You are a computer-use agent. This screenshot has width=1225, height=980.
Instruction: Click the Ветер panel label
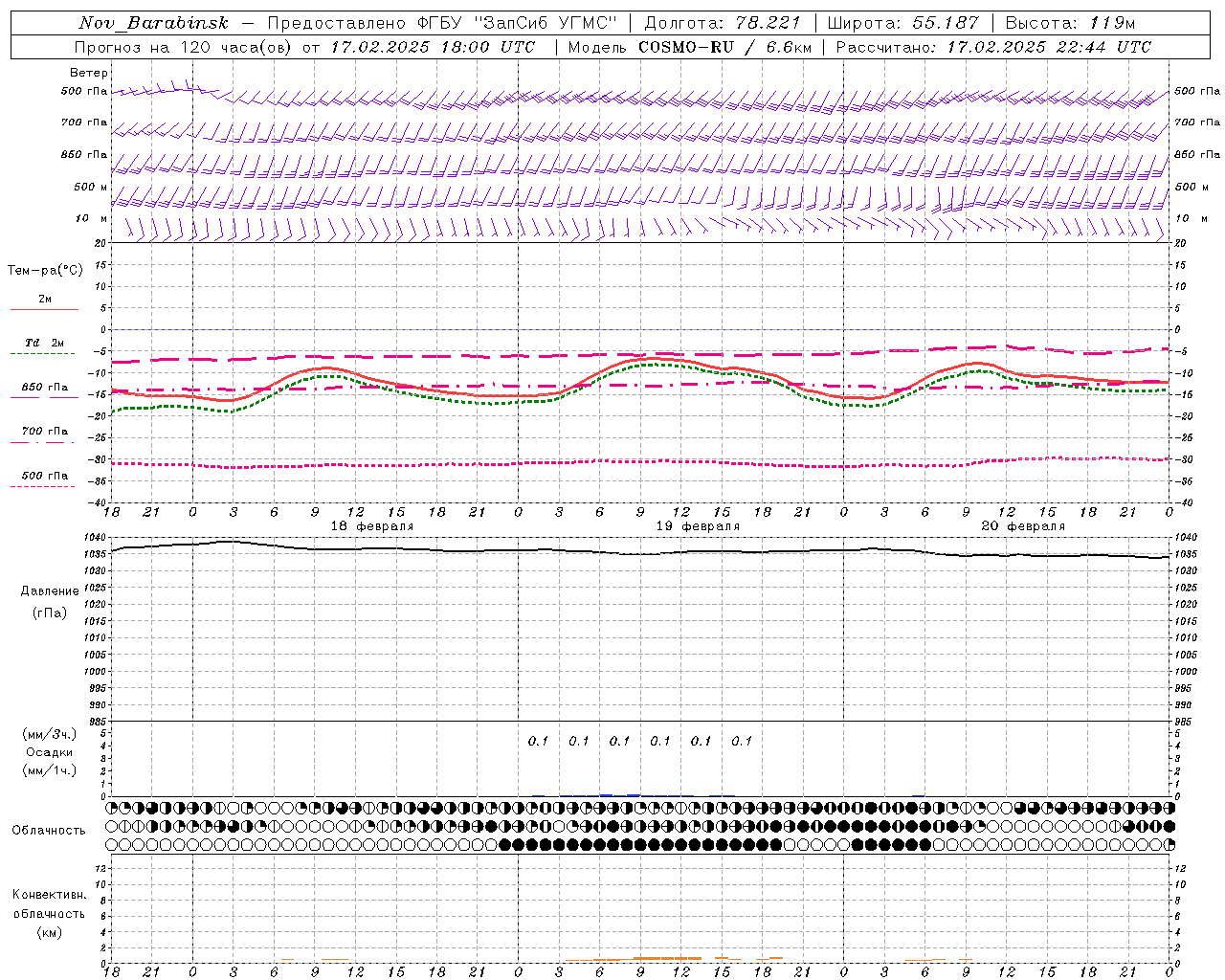click(x=89, y=73)
